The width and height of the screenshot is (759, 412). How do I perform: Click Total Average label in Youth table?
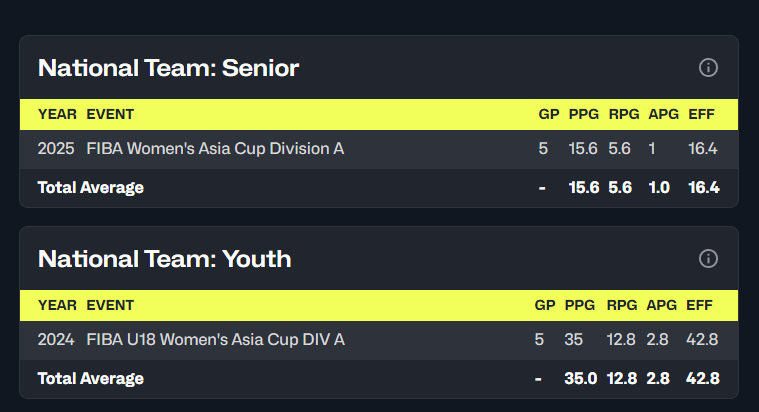click(90, 378)
